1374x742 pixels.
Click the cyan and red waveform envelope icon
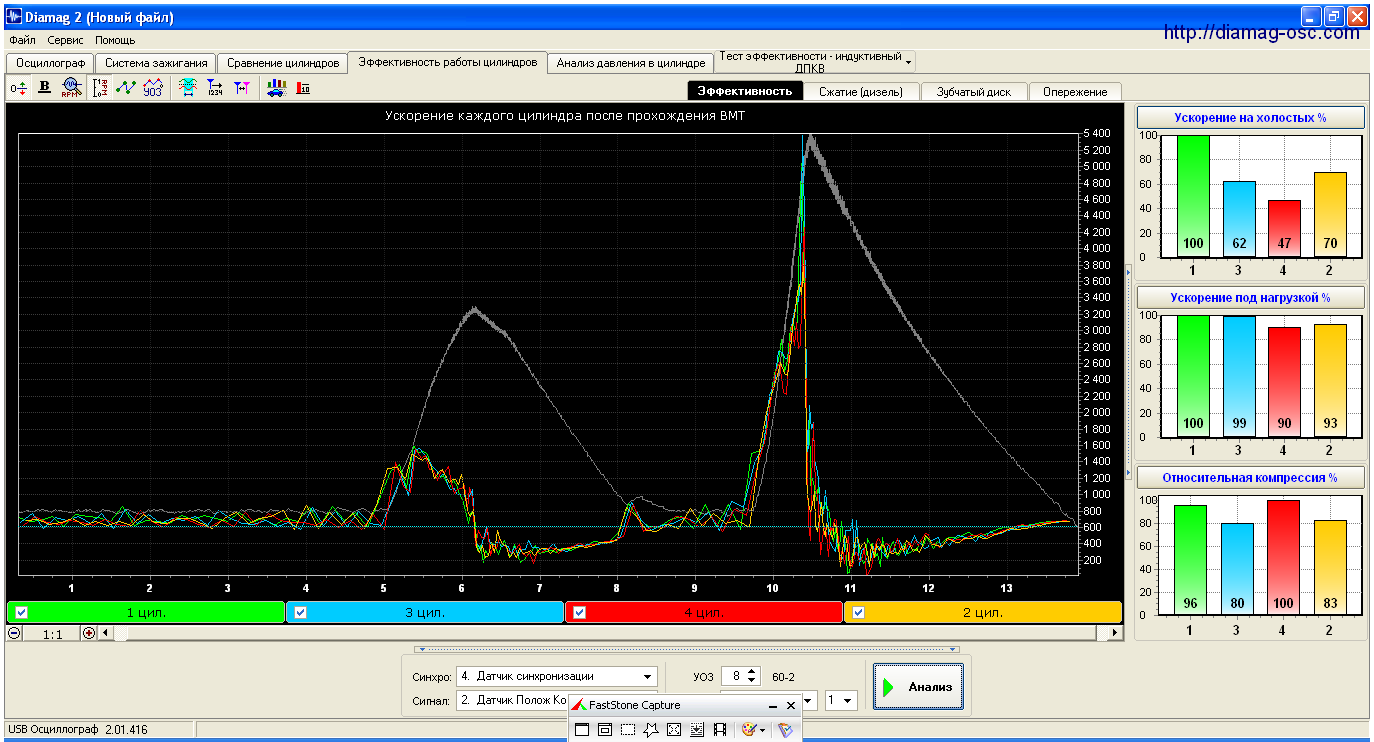point(187,88)
